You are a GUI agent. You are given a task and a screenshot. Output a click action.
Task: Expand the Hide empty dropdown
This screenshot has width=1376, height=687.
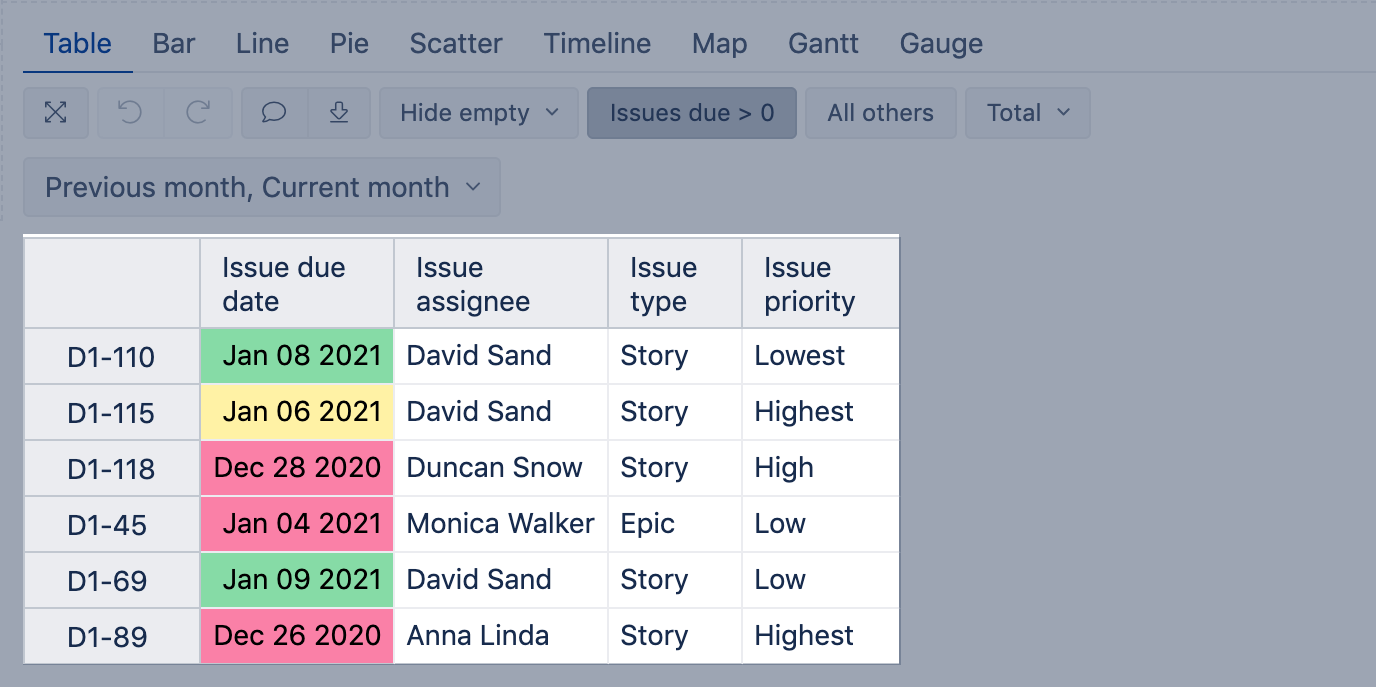[479, 113]
